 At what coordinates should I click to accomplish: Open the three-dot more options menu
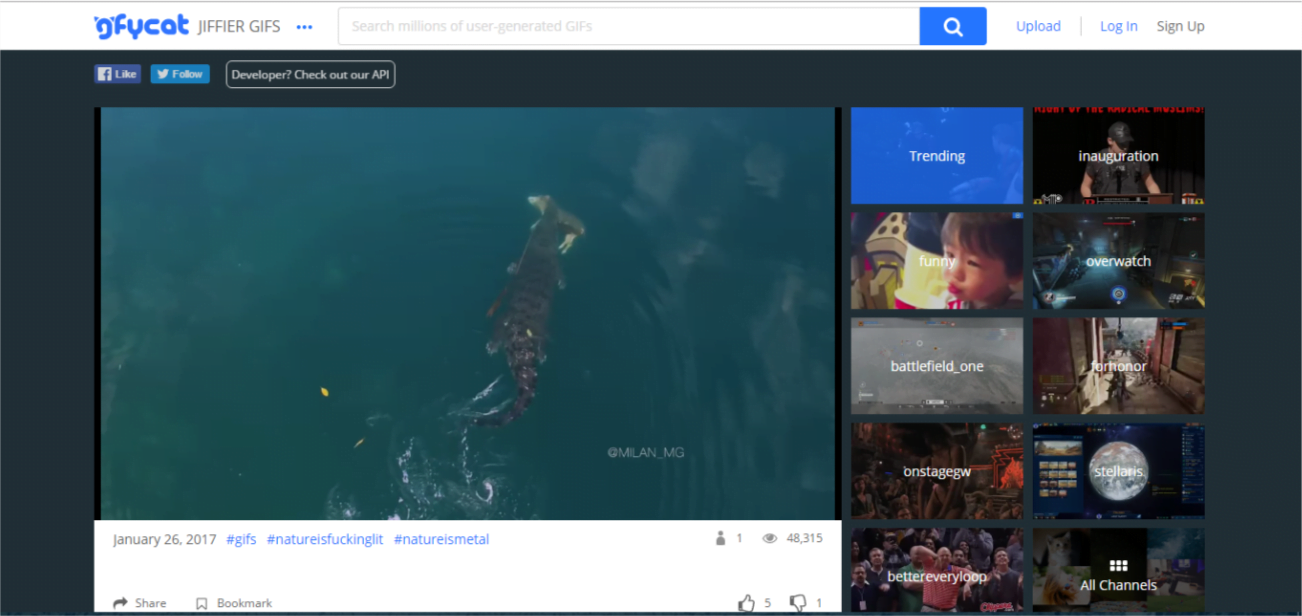click(304, 27)
